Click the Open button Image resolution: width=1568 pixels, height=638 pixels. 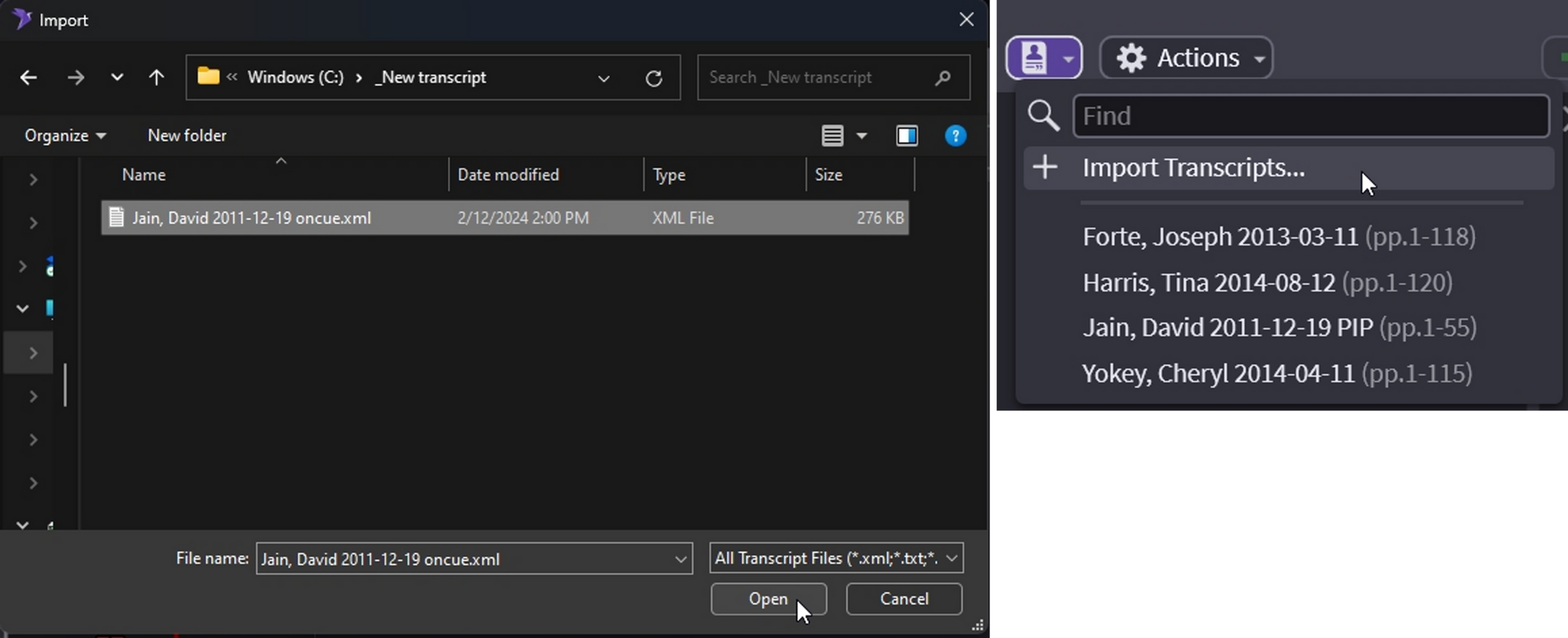[768, 599]
